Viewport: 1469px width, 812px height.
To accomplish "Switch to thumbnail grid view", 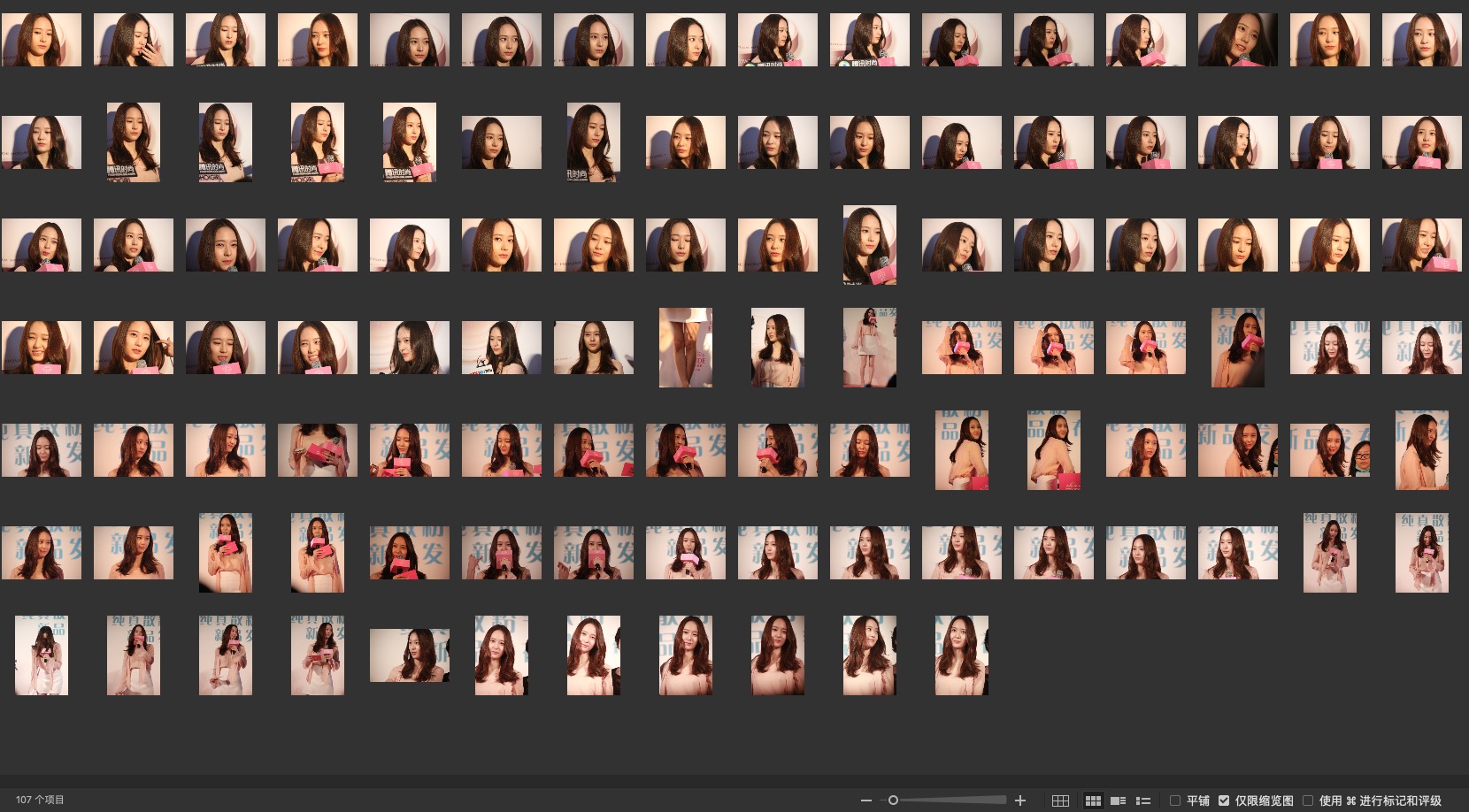I will tap(1093, 801).
